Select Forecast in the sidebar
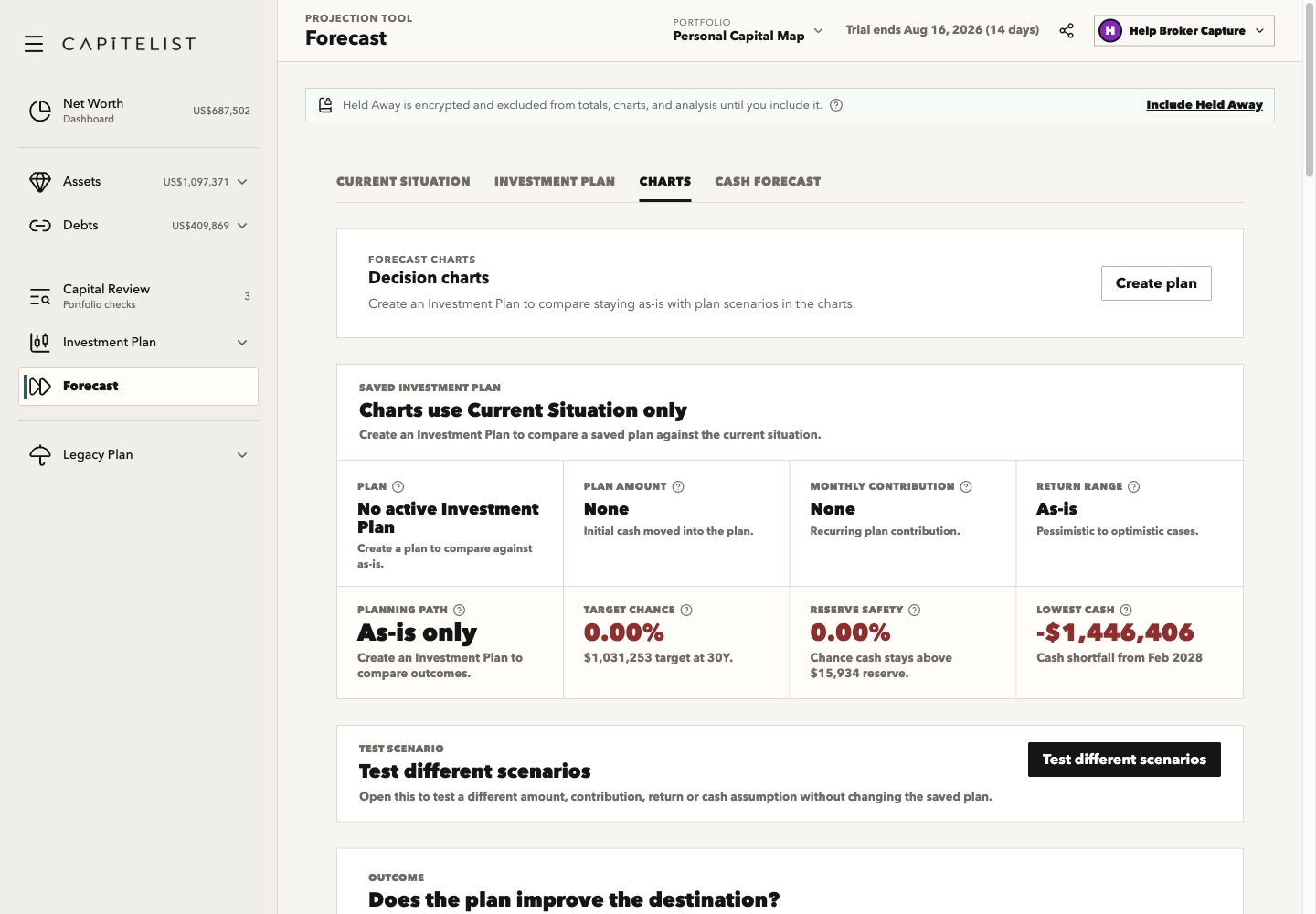This screenshot has height=914, width=1316. coord(138,387)
